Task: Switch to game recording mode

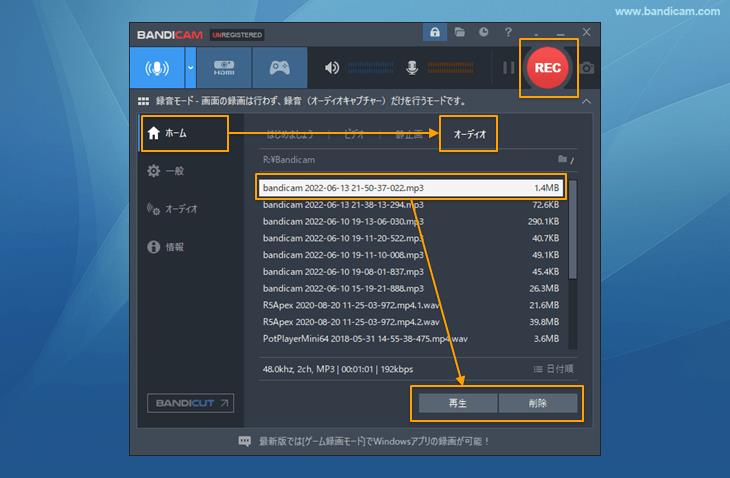Action: coord(279,68)
